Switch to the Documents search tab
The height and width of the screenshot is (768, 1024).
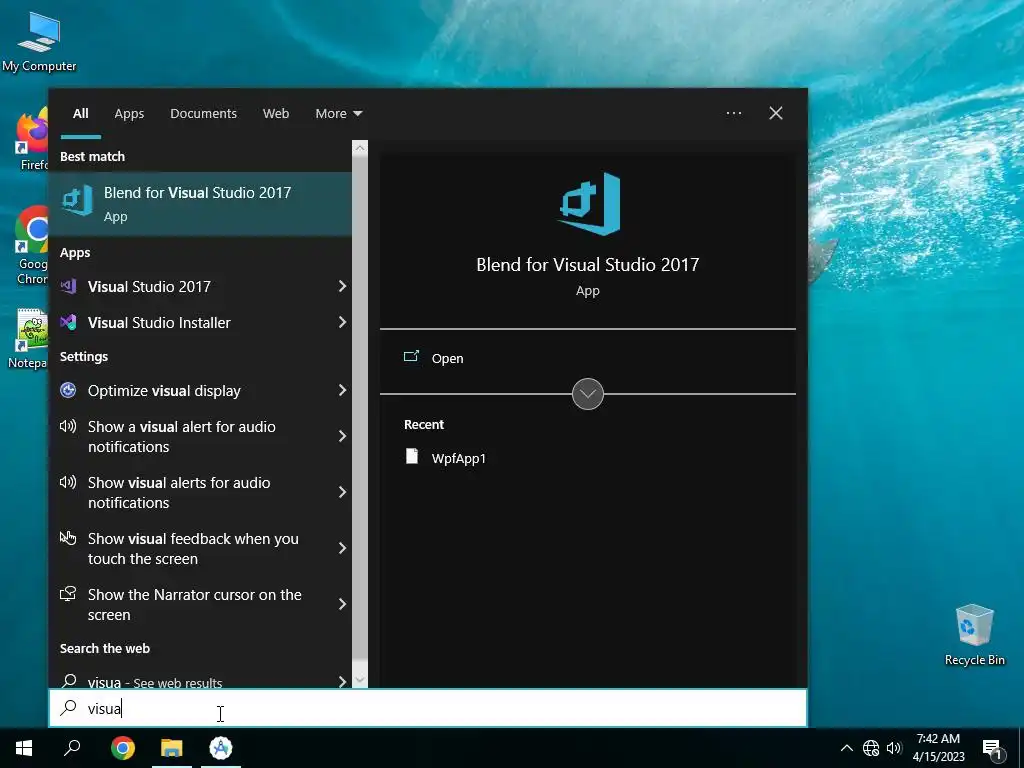click(x=203, y=113)
